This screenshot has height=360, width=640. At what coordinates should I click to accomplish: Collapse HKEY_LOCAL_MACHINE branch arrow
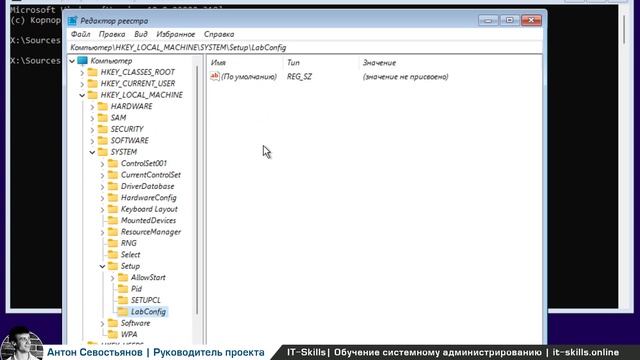coord(82,95)
